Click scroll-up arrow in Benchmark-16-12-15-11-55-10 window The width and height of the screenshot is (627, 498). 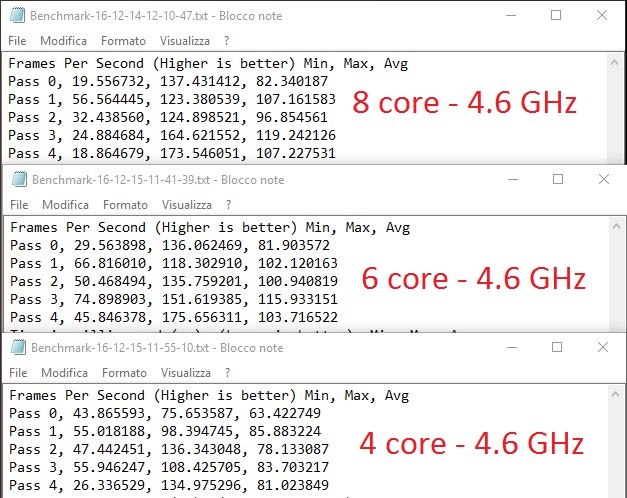(615, 394)
